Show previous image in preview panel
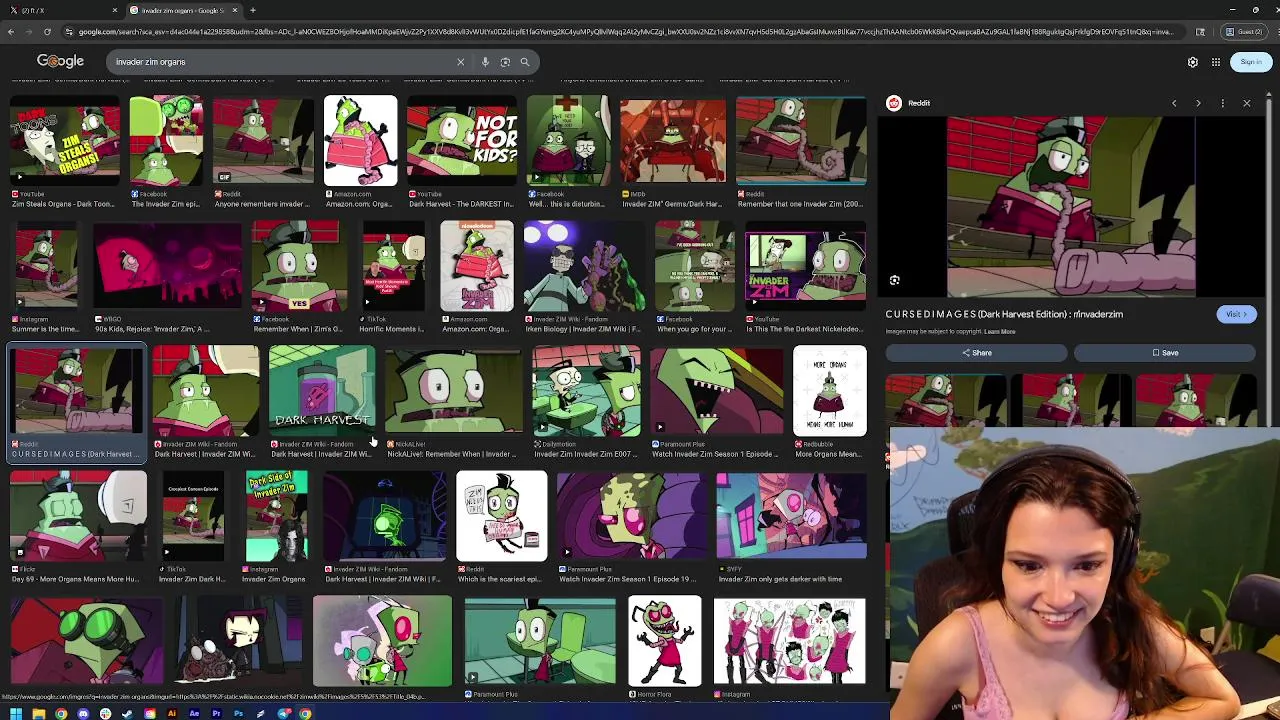 (1174, 103)
